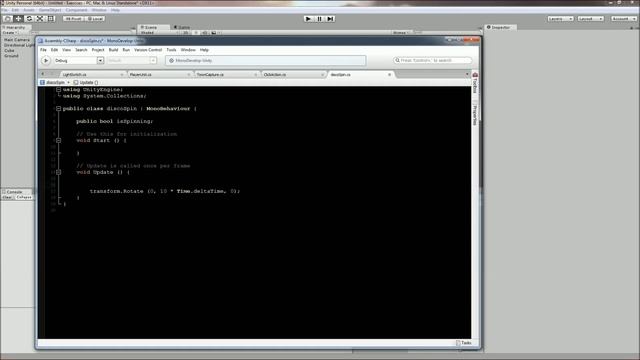Select Cube in the Hierarchy

tap(9, 51)
